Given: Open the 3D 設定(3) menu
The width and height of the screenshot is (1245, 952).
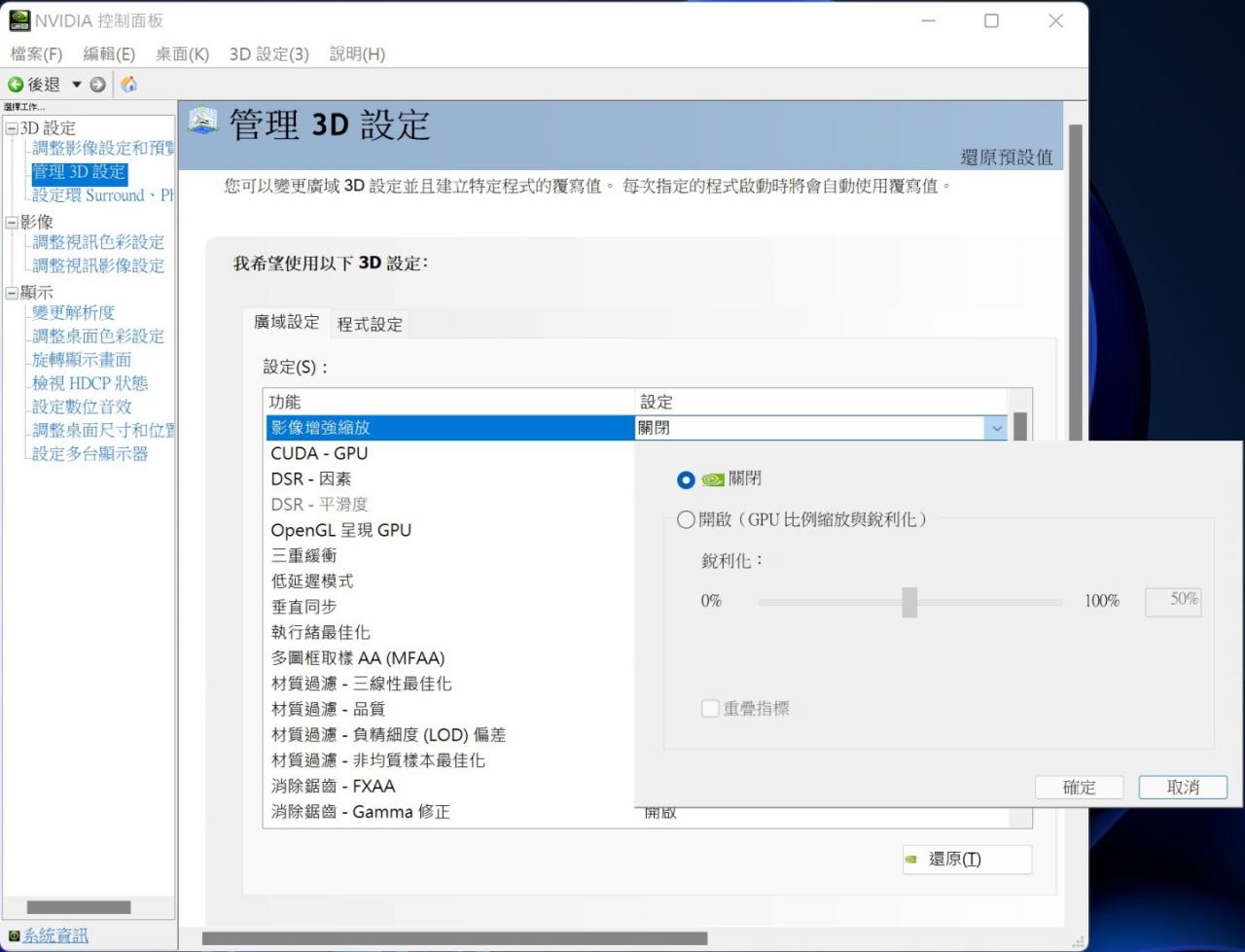Looking at the screenshot, I should coord(269,54).
